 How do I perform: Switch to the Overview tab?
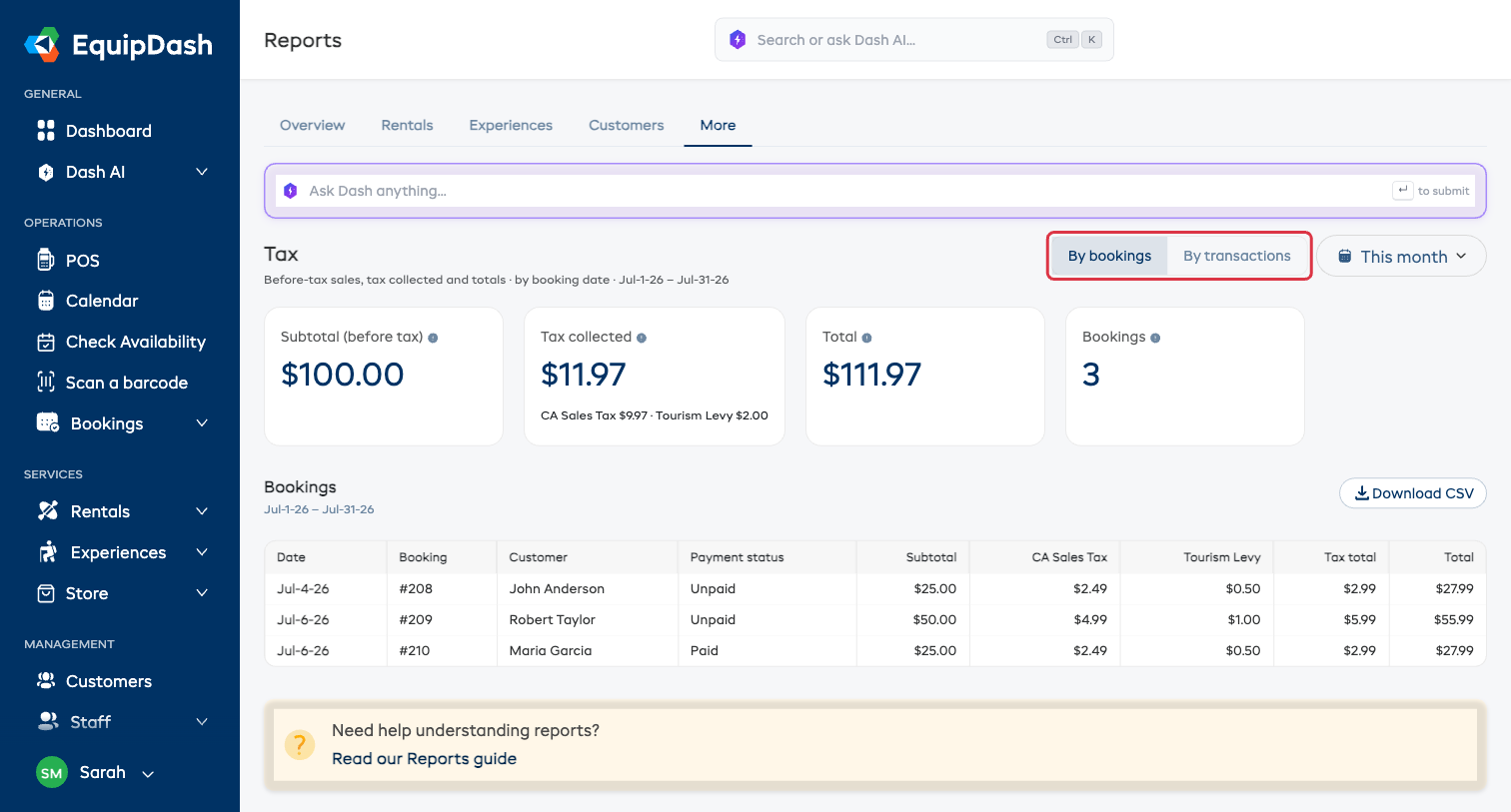[x=312, y=125]
